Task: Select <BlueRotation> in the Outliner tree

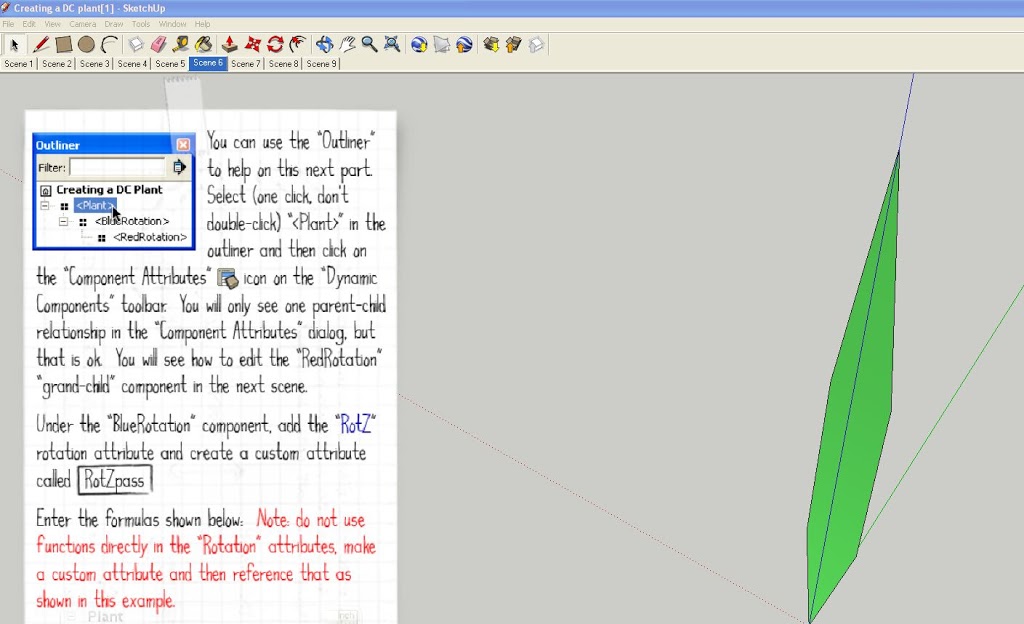Action: pos(132,221)
